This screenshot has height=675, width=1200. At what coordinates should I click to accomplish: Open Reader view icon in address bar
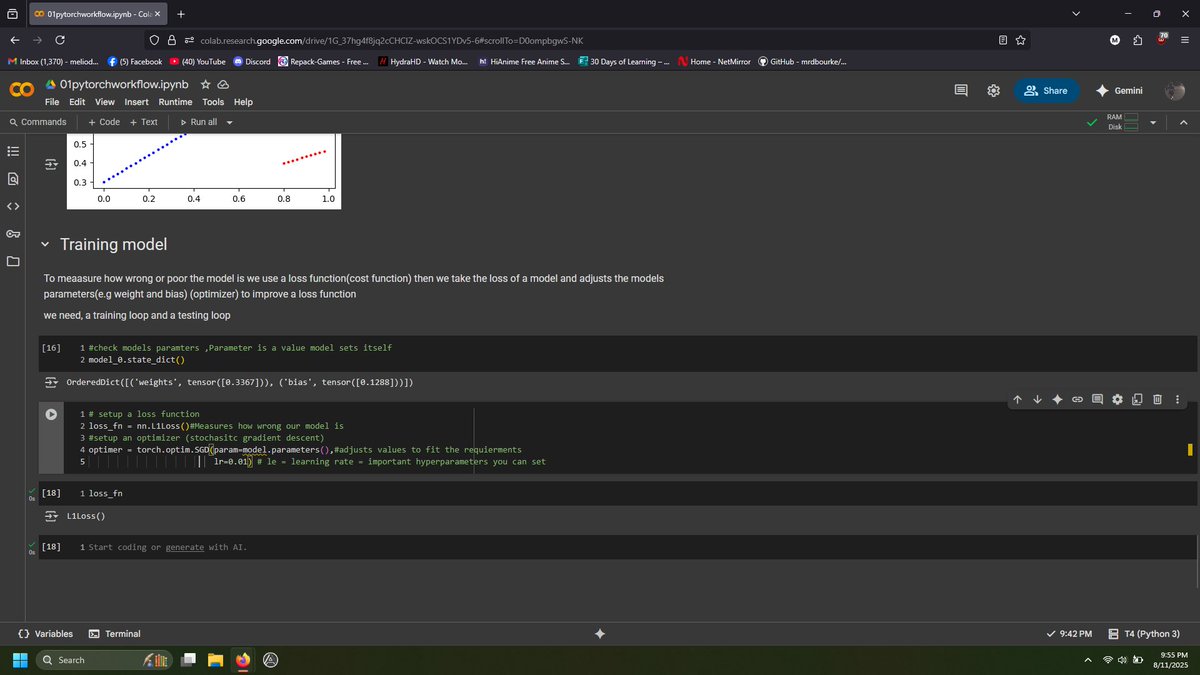(x=1003, y=40)
